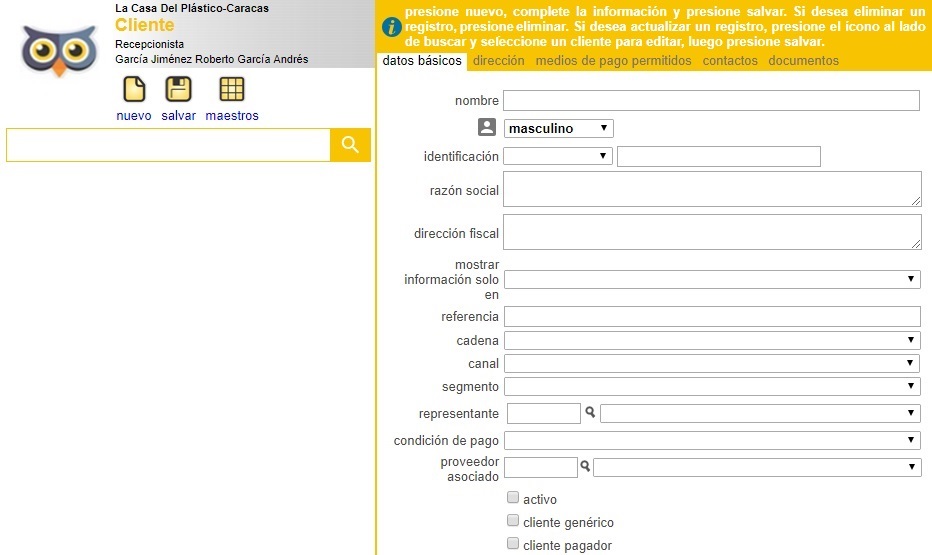Click the nombre input field
The image size is (932, 555).
pyautogui.click(x=711, y=100)
